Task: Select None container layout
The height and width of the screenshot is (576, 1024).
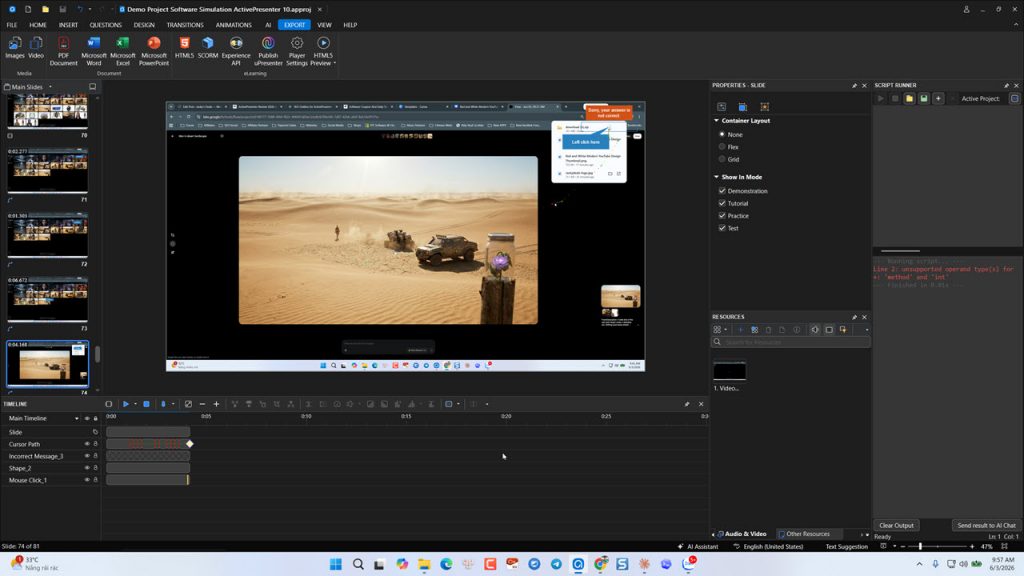Action: (x=722, y=134)
